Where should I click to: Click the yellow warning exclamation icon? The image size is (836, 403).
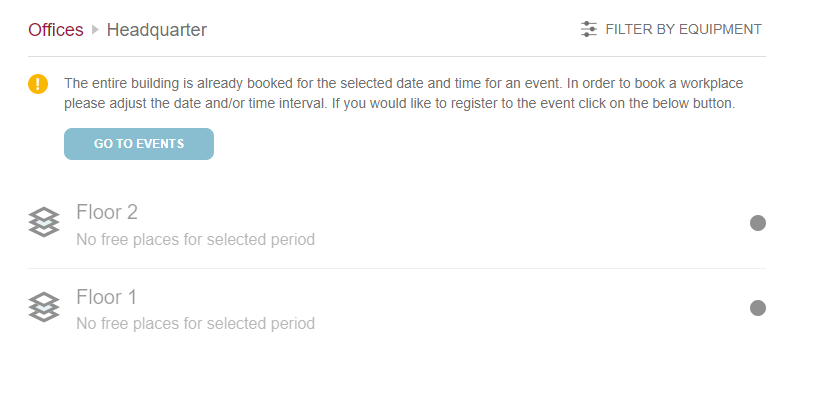[x=38, y=84]
